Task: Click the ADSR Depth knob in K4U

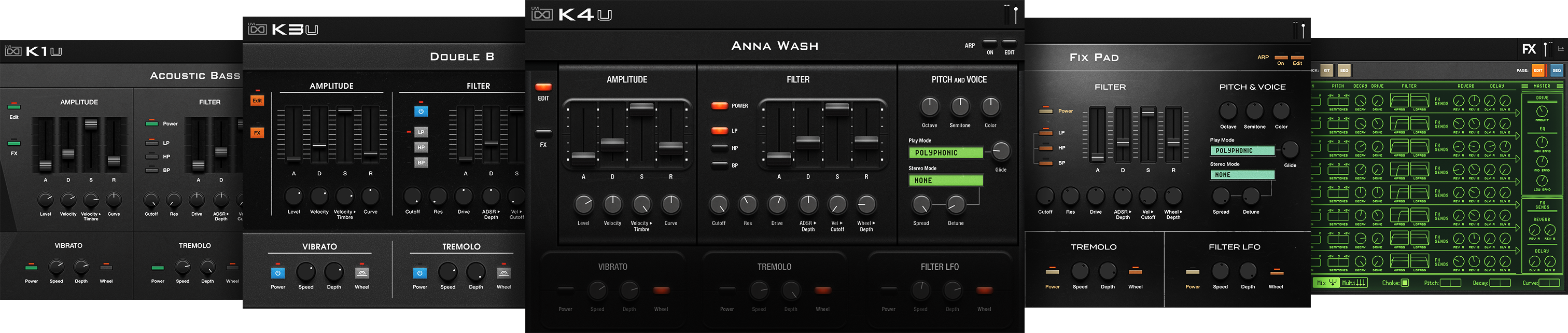Action: tap(808, 204)
